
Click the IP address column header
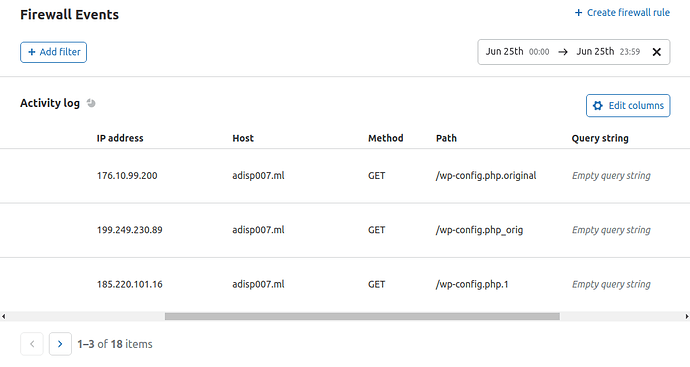[120, 138]
